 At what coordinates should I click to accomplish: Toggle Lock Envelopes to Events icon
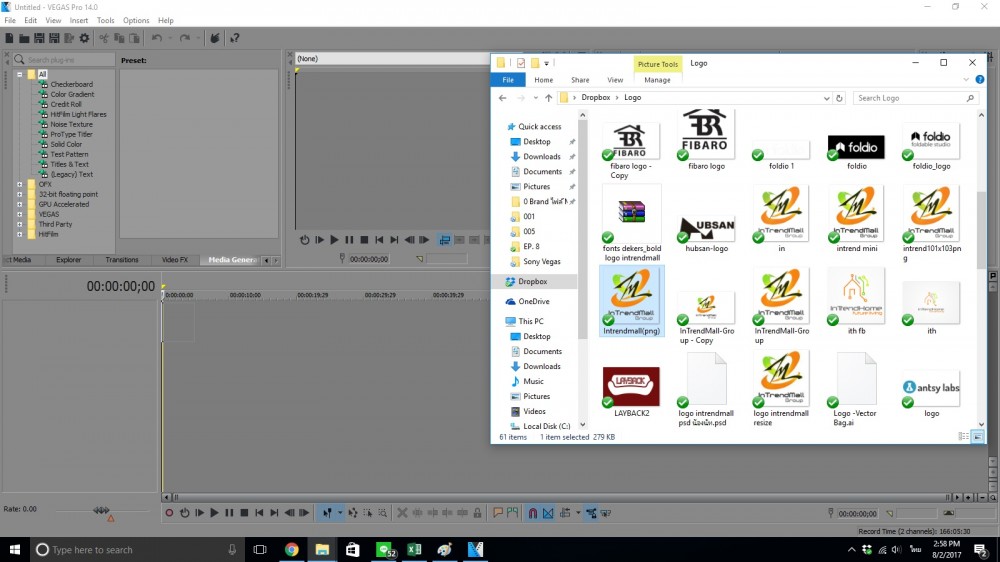tap(591, 513)
